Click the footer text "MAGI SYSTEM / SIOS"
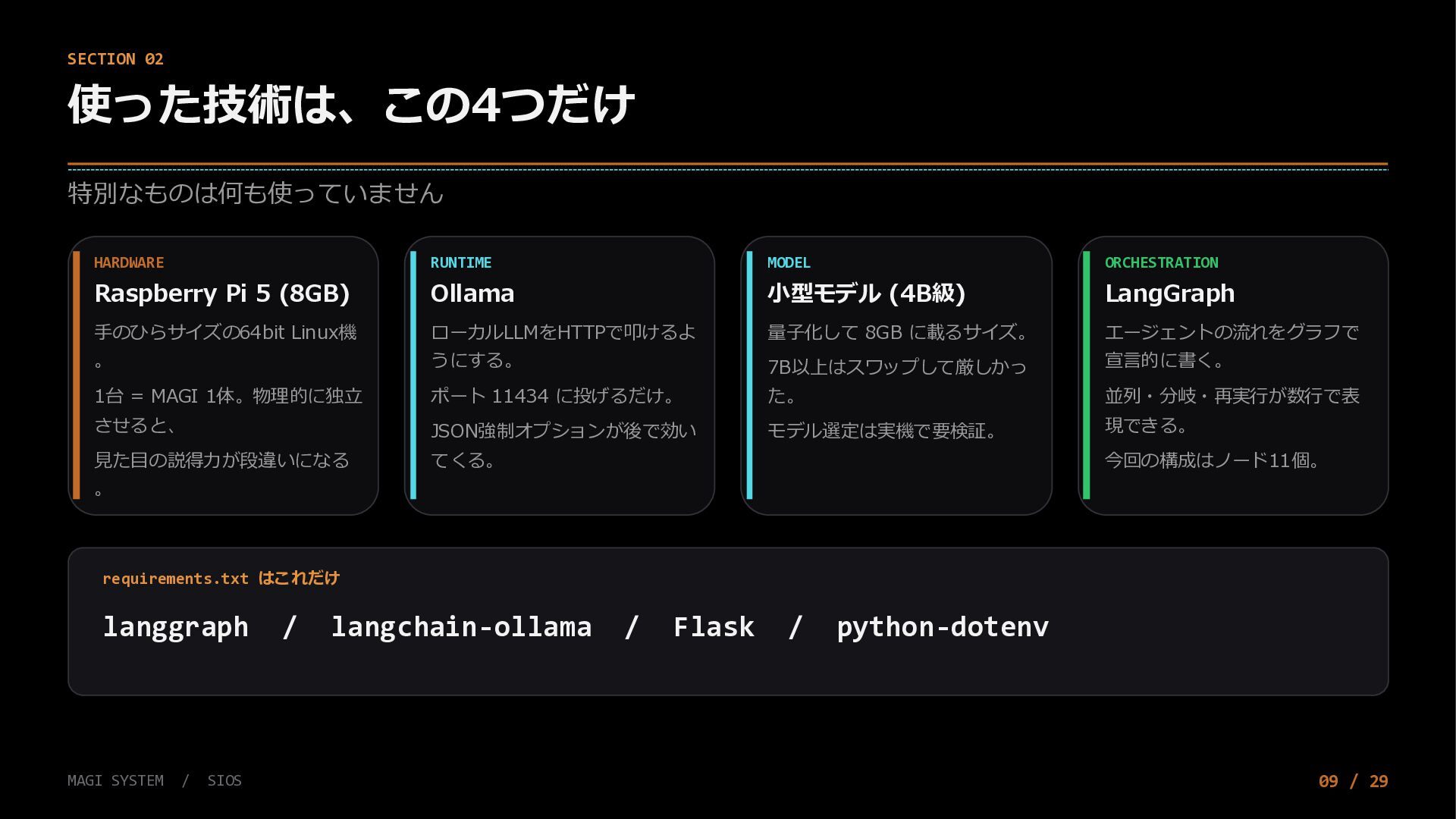Image resolution: width=1456 pixels, height=819 pixels. (x=155, y=780)
